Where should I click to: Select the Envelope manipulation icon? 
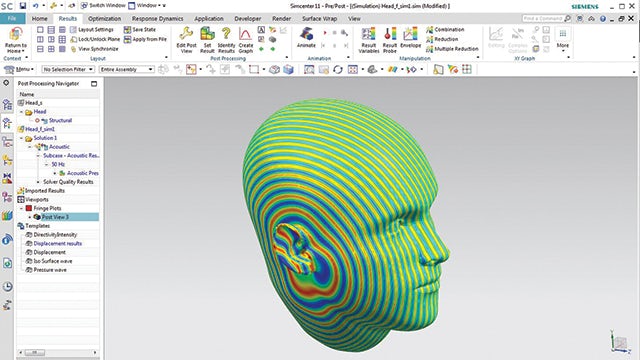pyautogui.click(x=411, y=38)
